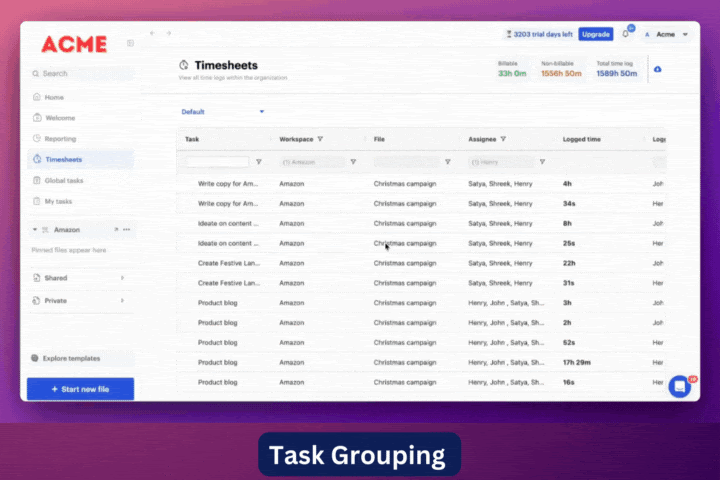Open Reporting from the sidebar
This screenshot has width=720, height=480.
click(60, 139)
